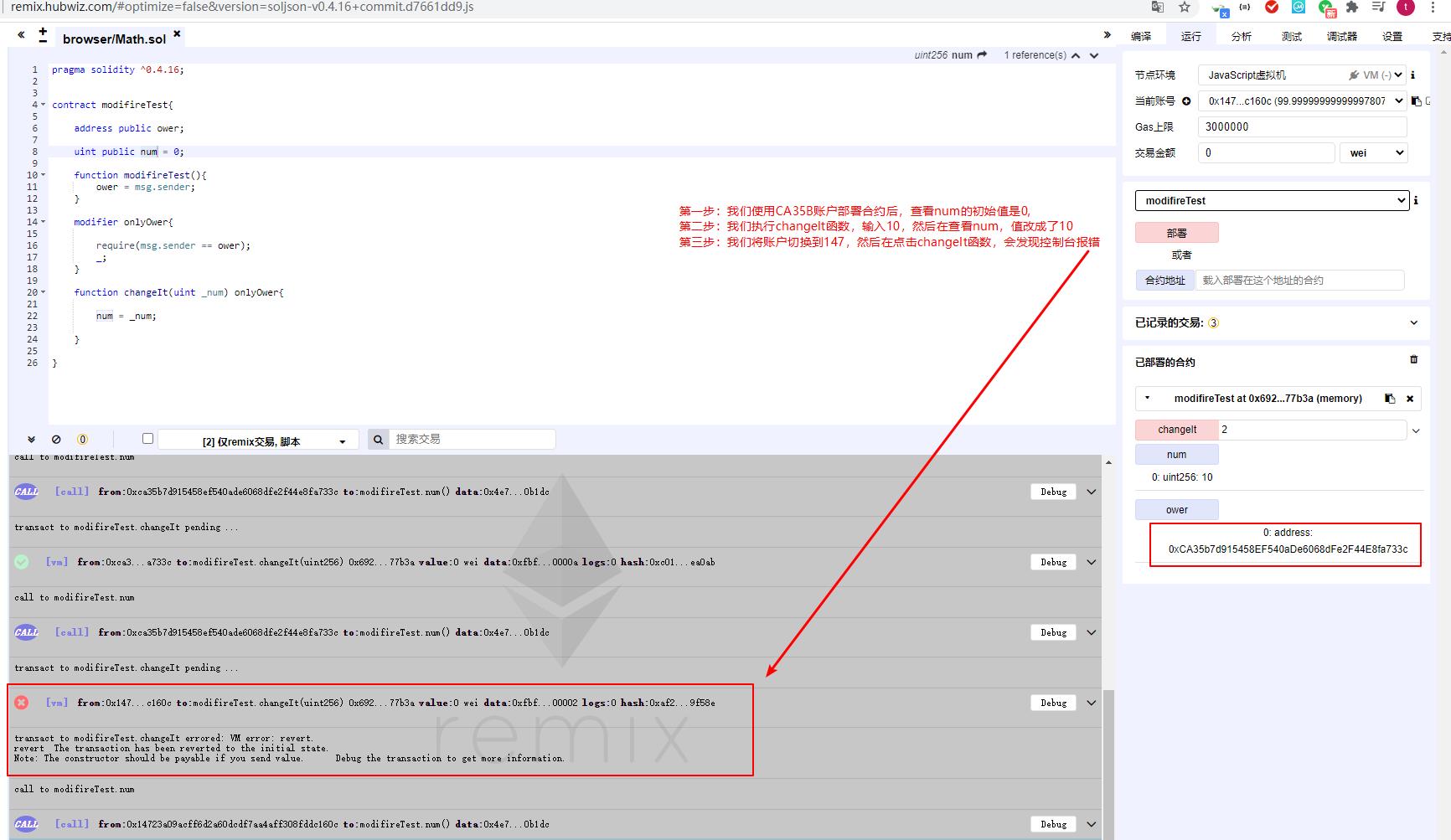Expand last num() call from 0x14723a09
Image resolution: width=1451 pixels, height=840 pixels.
point(1091,825)
